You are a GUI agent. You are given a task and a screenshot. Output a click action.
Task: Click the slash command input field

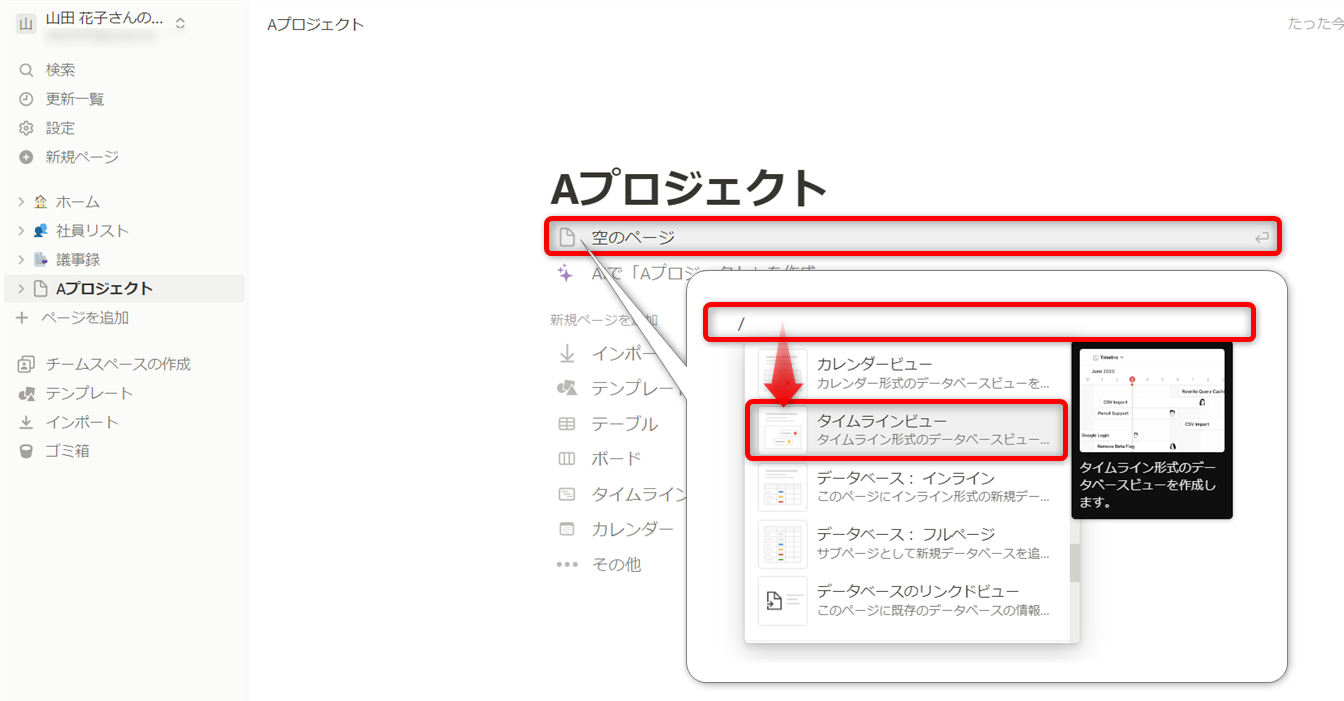(x=980, y=323)
